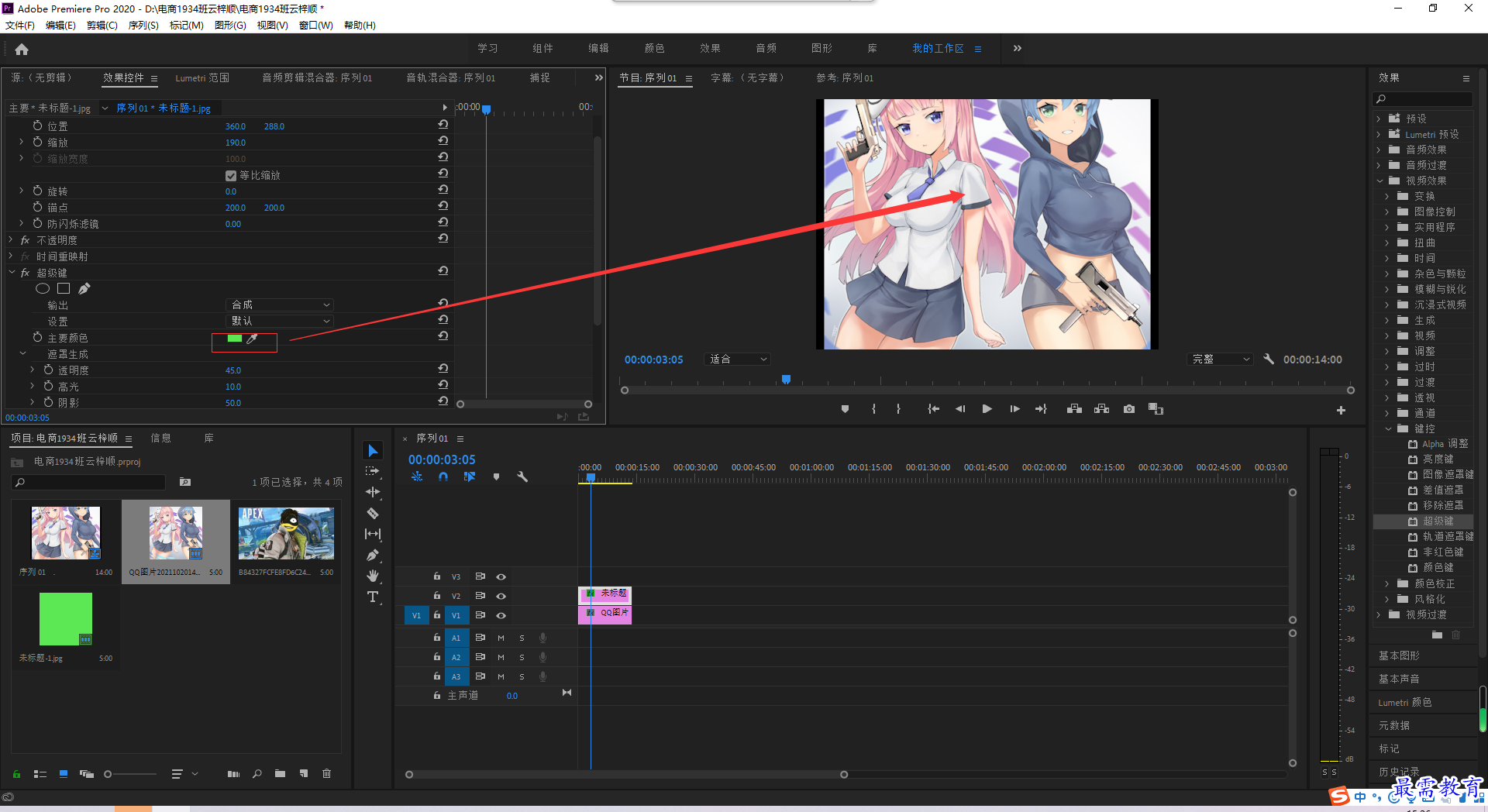Image resolution: width=1488 pixels, height=812 pixels.
Task: Expand the 不透明度 effect section
Action: click(11, 240)
